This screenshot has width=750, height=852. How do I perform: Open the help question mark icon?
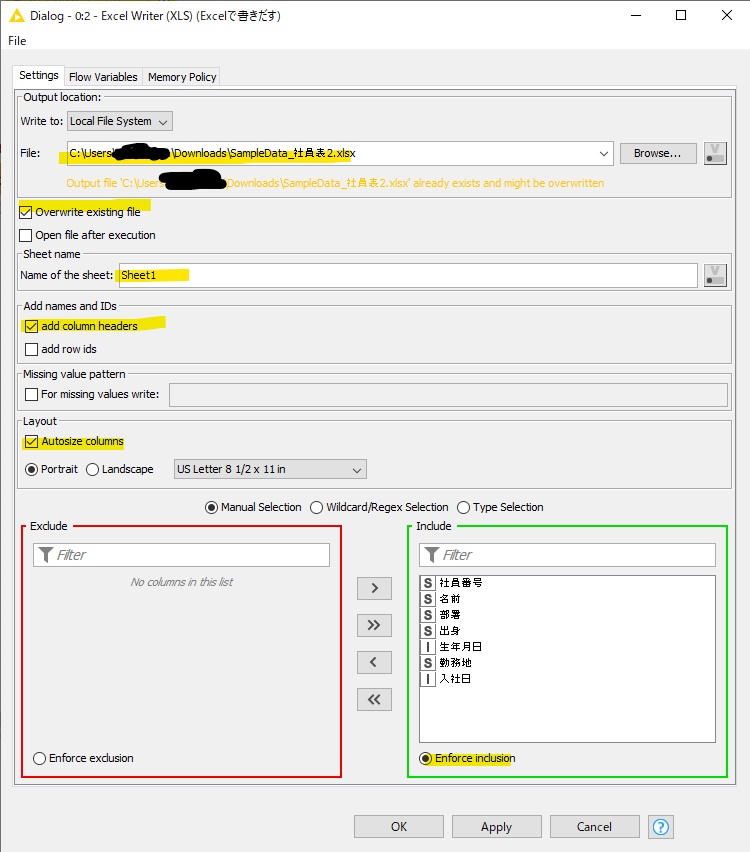point(660,827)
